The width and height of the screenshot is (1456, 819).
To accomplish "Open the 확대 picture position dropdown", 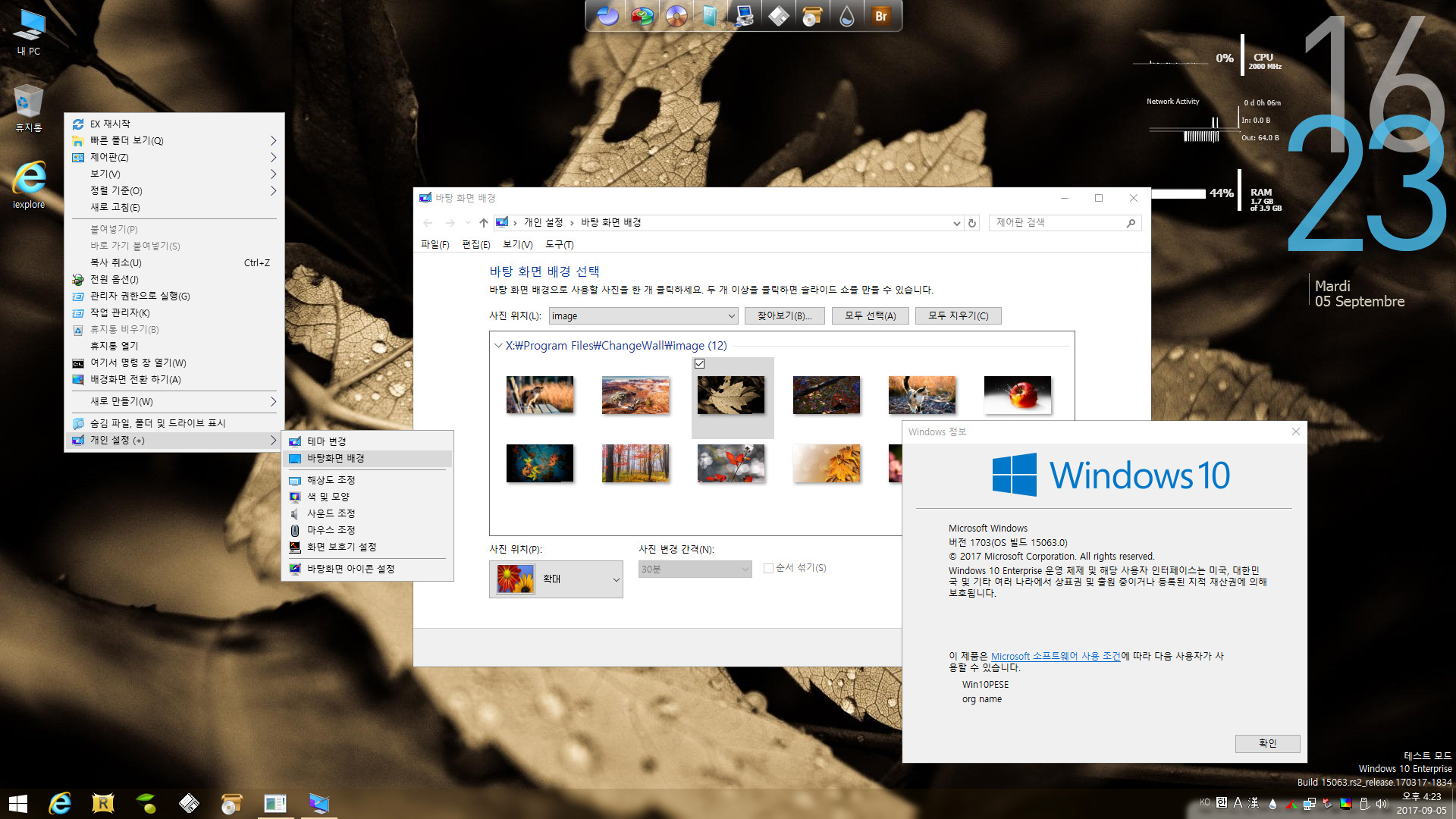I will (556, 579).
